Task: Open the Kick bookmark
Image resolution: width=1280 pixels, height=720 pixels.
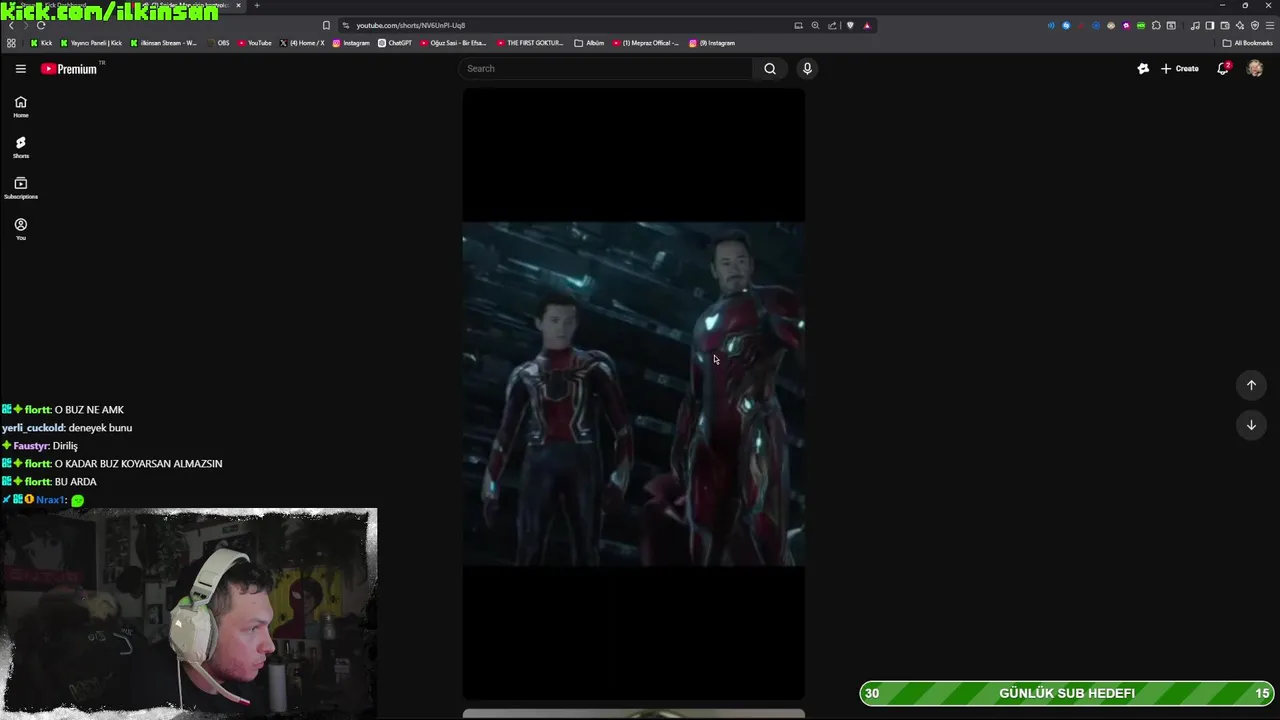Action: (x=41, y=43)
